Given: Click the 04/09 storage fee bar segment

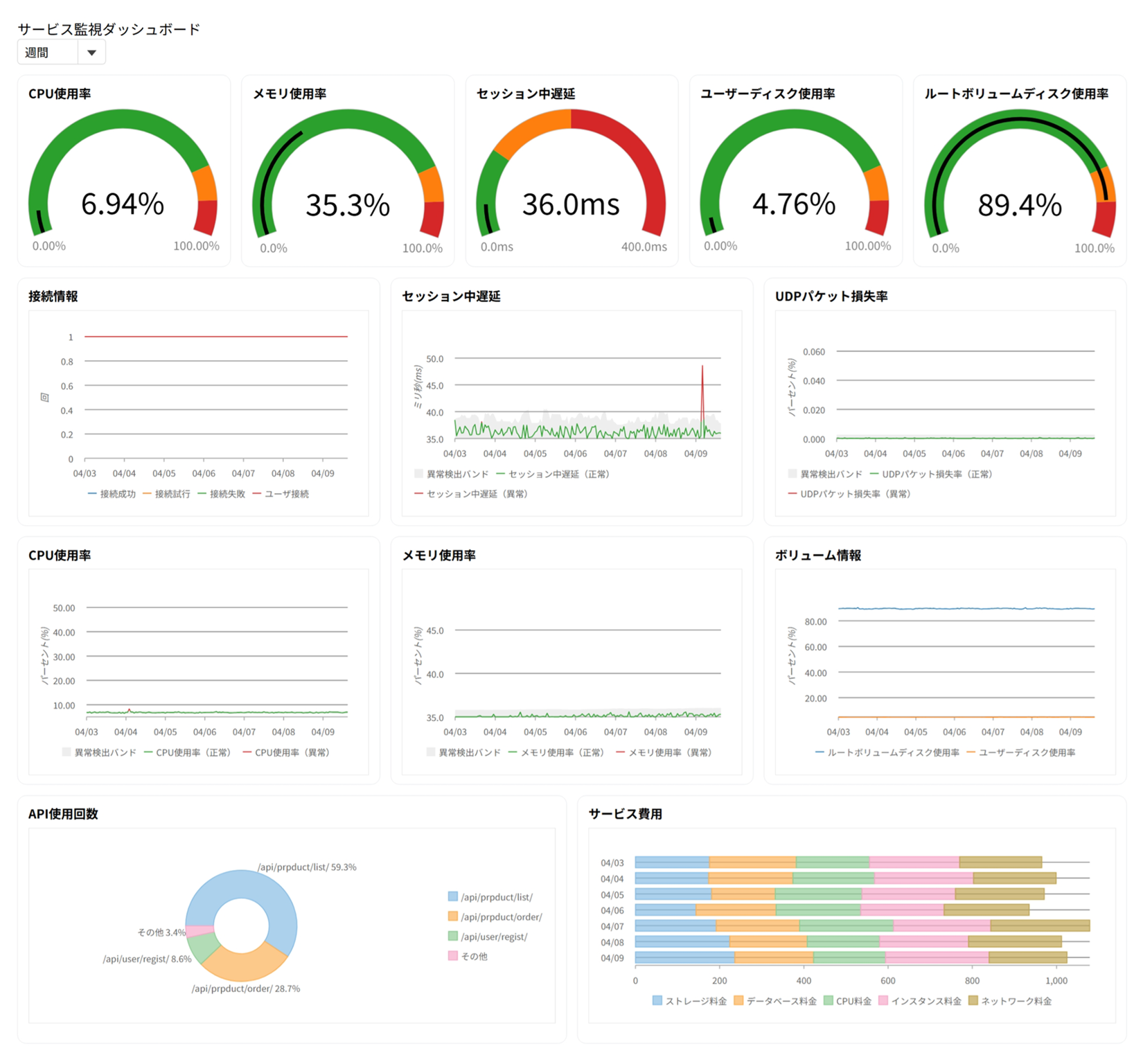Looking at the screenshot, I should (685, 958).
